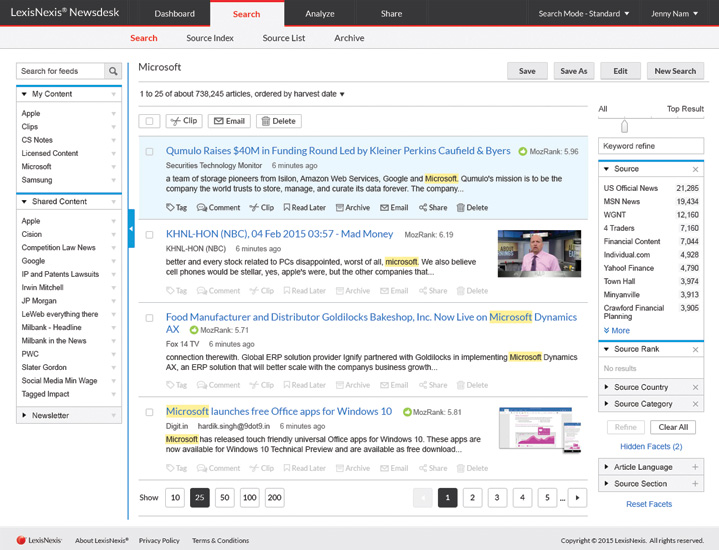Click Comment icon on the Qumulo article
This screenshot has height=550, width=719.
(218, 208)
